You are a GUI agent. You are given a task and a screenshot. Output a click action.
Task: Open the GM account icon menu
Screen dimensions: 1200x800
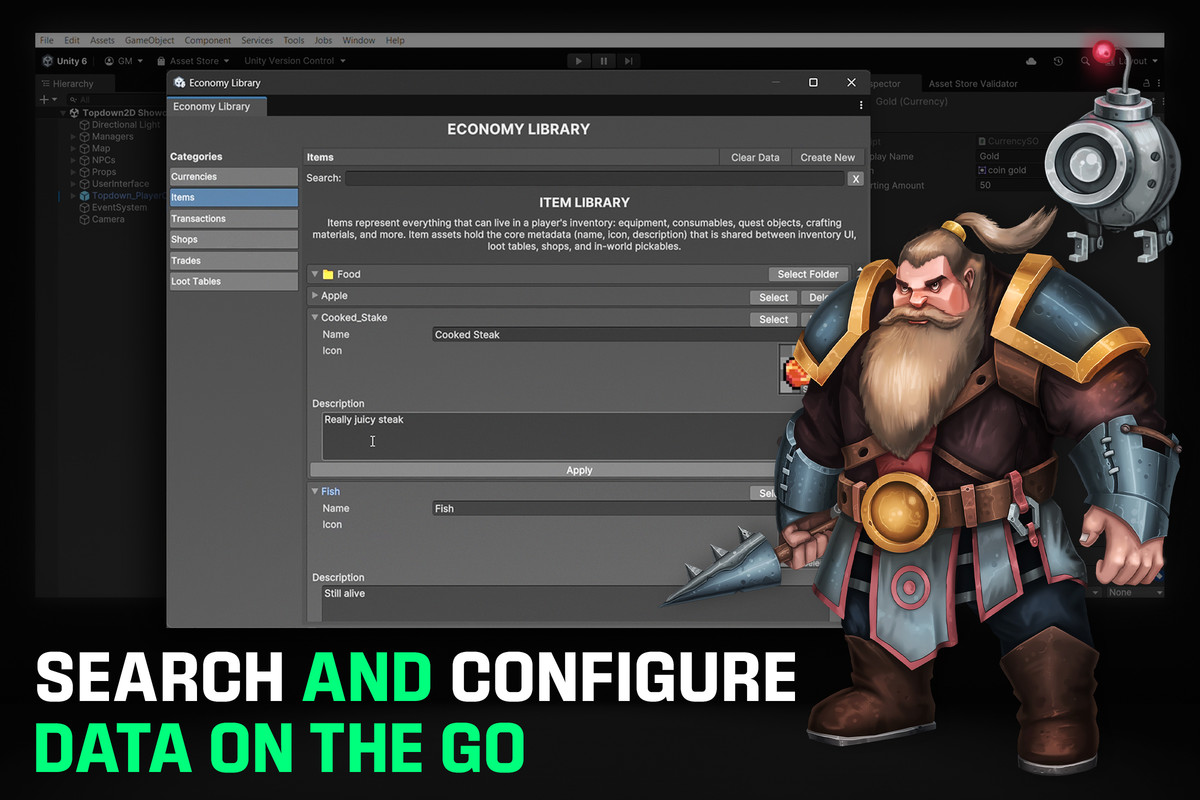click(108, 61)
